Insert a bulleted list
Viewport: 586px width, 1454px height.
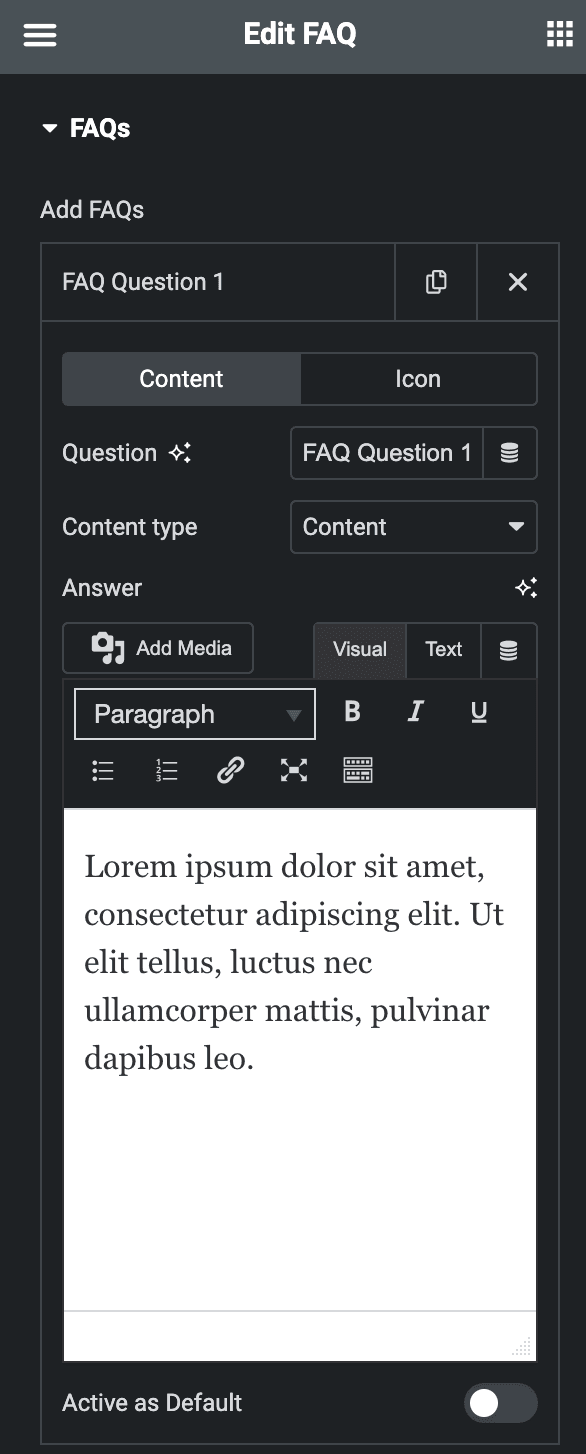(x=103, y=770)
